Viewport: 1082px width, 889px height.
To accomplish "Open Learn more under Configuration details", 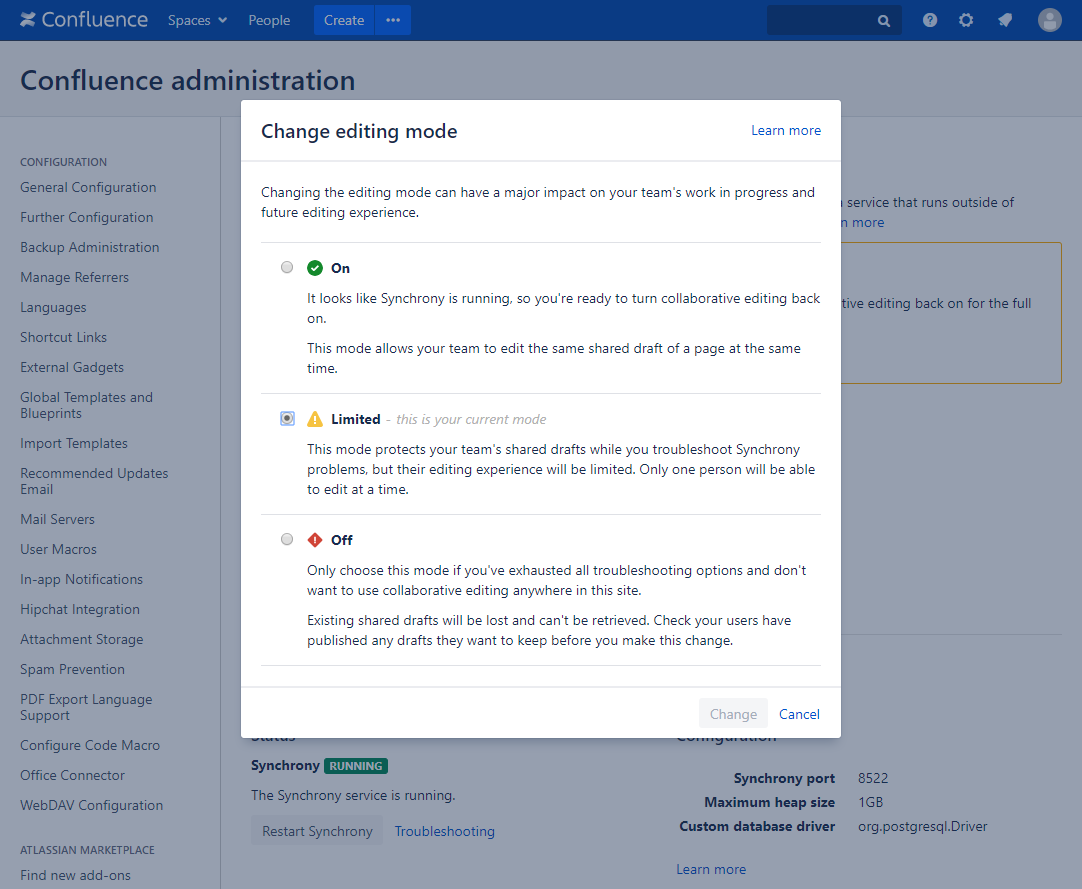I will (711, 869).
